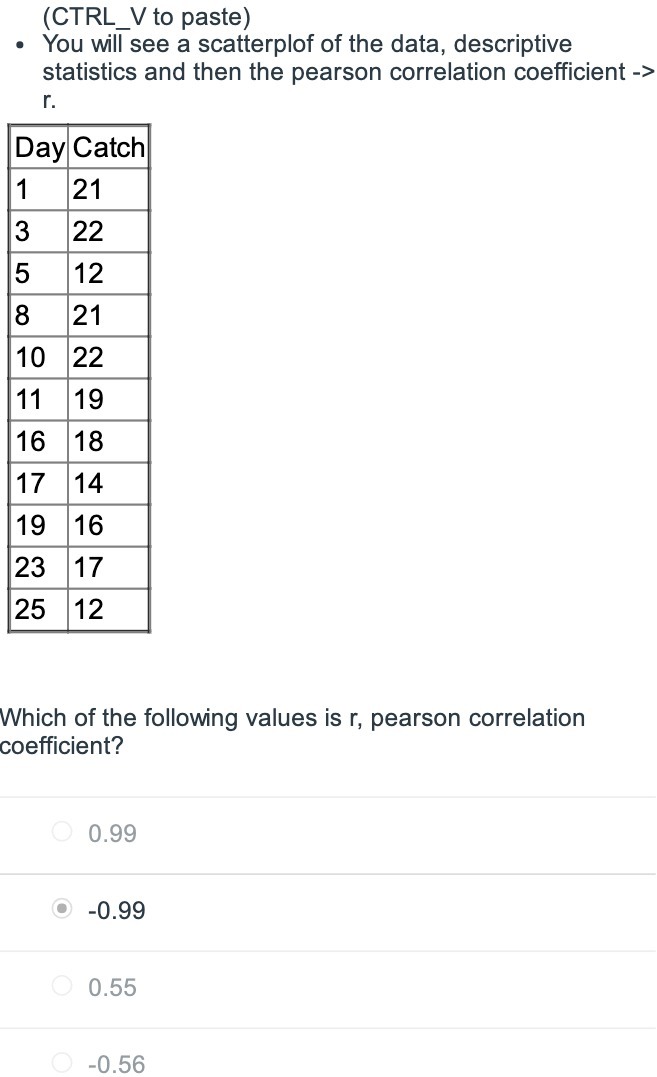Click the Catch column header
Screen dimensions: 657x1077
(x=108, y=147)
